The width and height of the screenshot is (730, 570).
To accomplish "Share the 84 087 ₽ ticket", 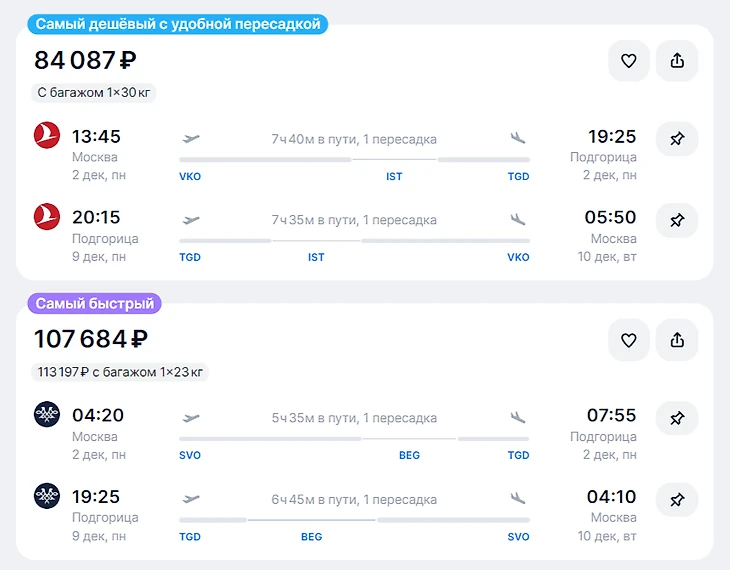I will click(677, 61).
